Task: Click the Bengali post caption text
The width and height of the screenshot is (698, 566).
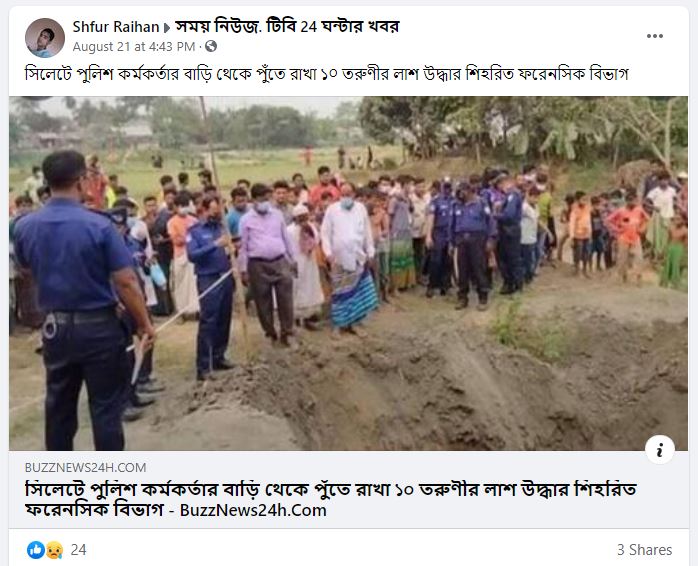Action: pyautogui.click(x=326, y=73)
